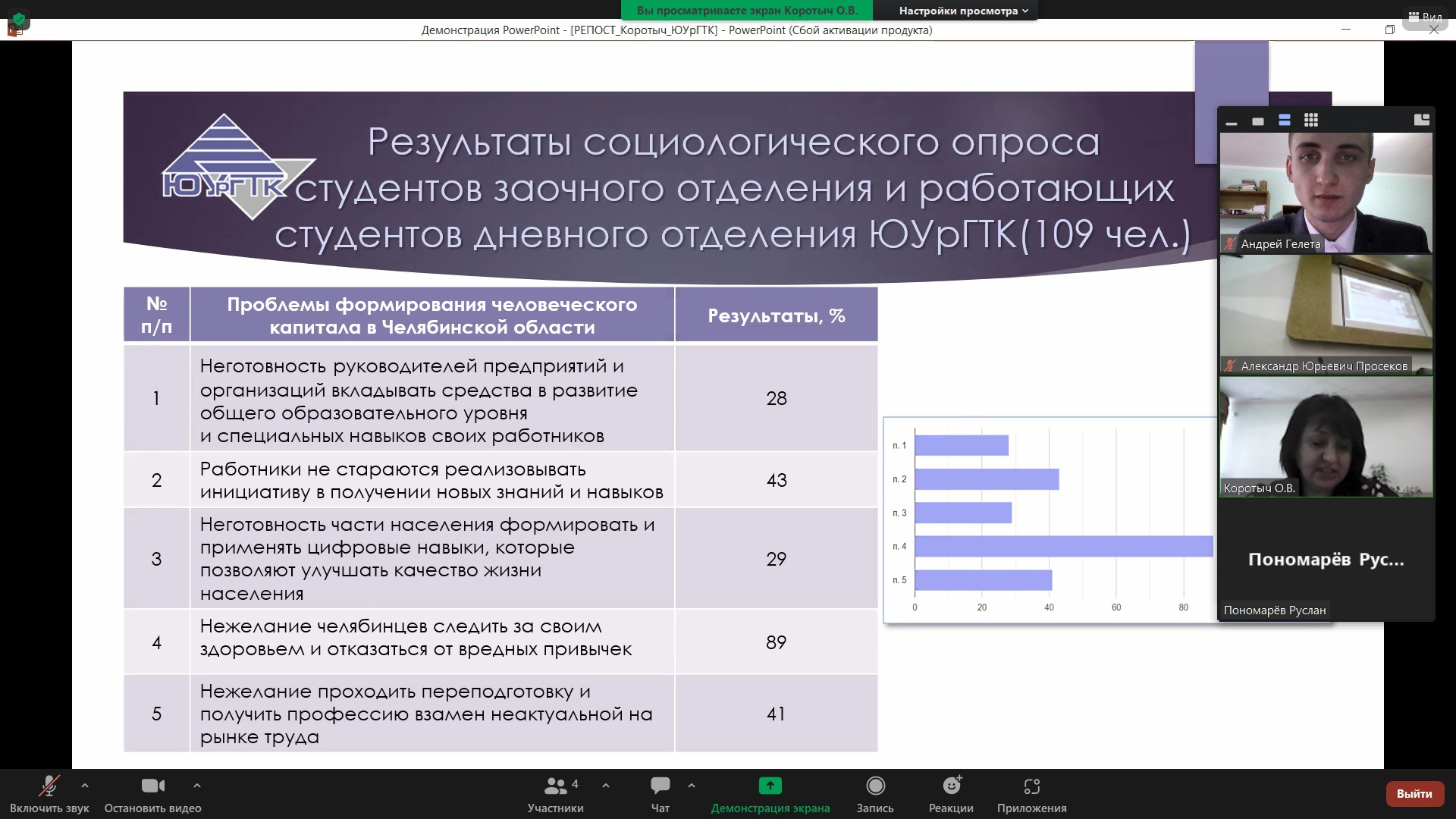Image resolution: width=1456 pixels, height=819 pixels.
Task: Expand chat options chevron next to Чат
Action: click(692, 786)
